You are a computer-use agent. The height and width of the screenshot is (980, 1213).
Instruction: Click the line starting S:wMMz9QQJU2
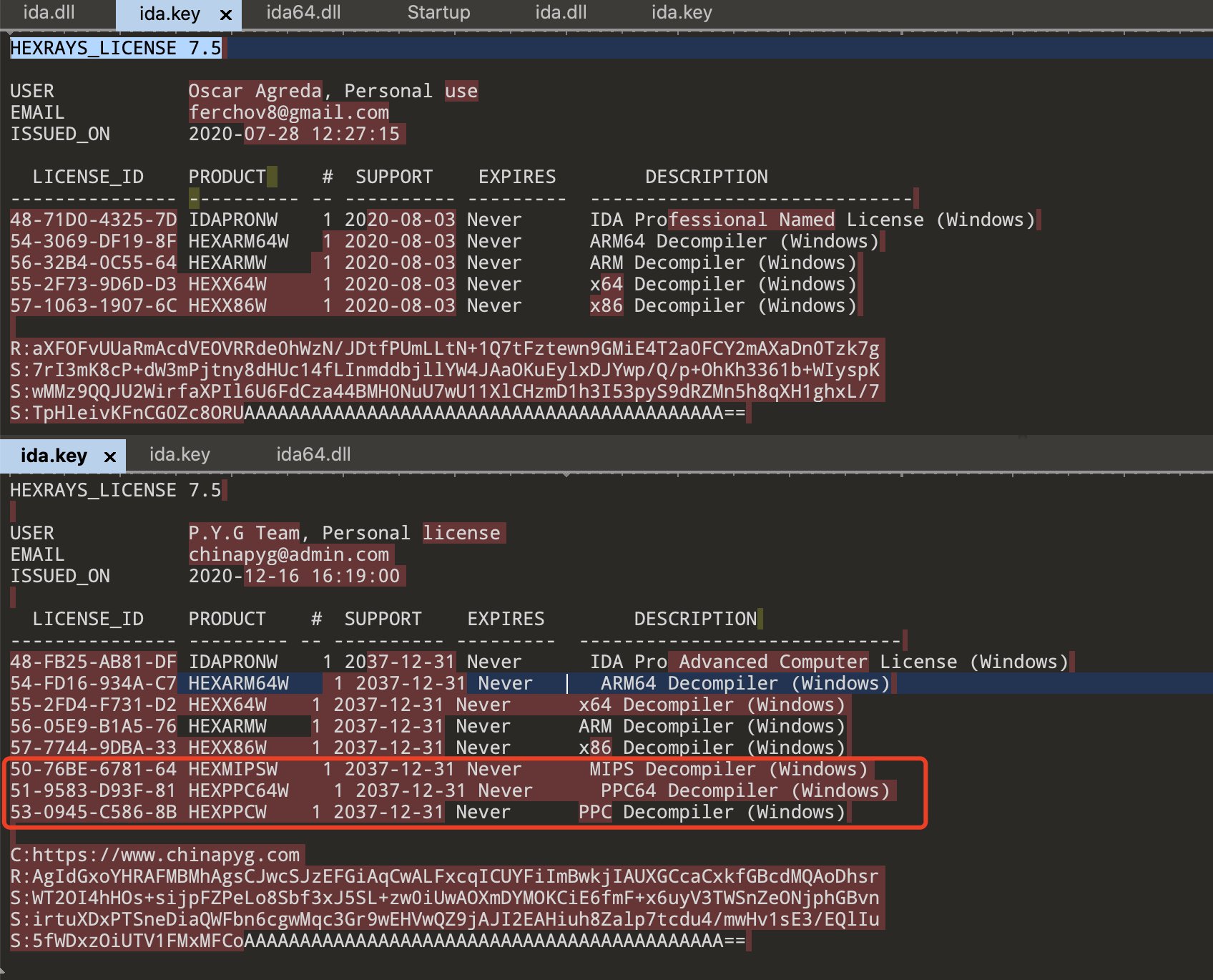click(445, 391)
